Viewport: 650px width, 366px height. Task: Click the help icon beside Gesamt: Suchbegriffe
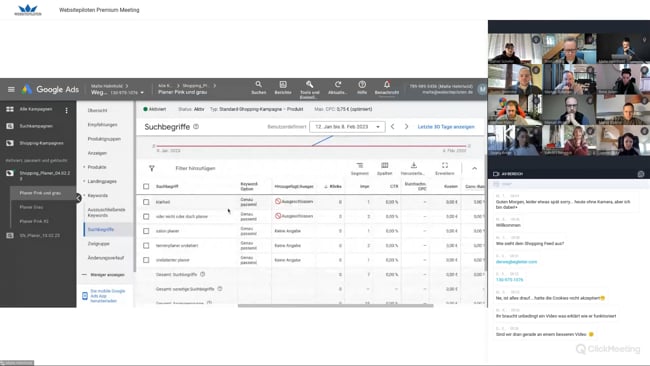203,274
